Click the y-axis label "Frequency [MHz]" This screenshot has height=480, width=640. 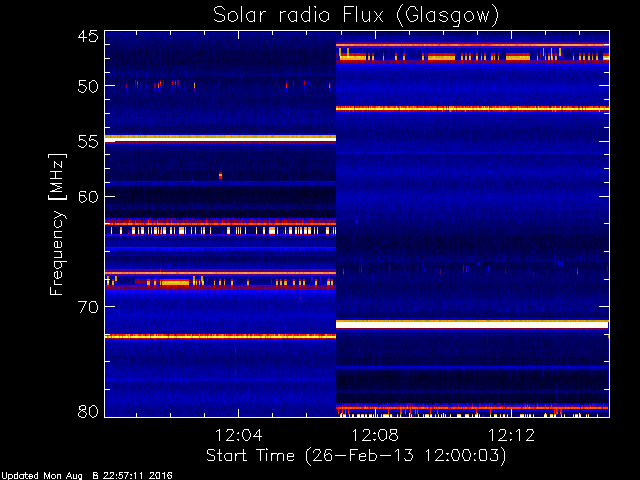coord(57,224)
